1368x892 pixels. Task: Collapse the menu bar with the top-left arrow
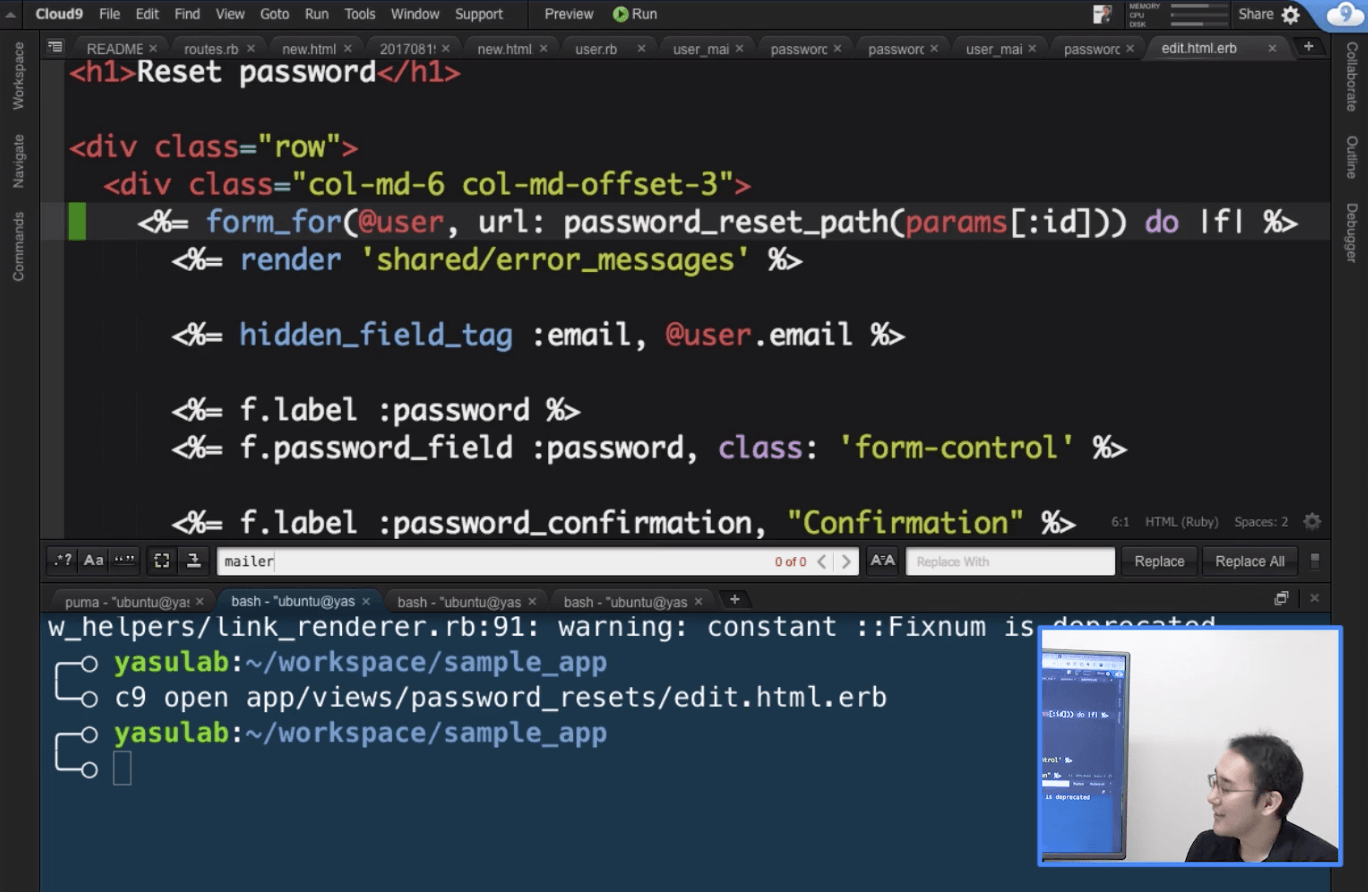11,14
